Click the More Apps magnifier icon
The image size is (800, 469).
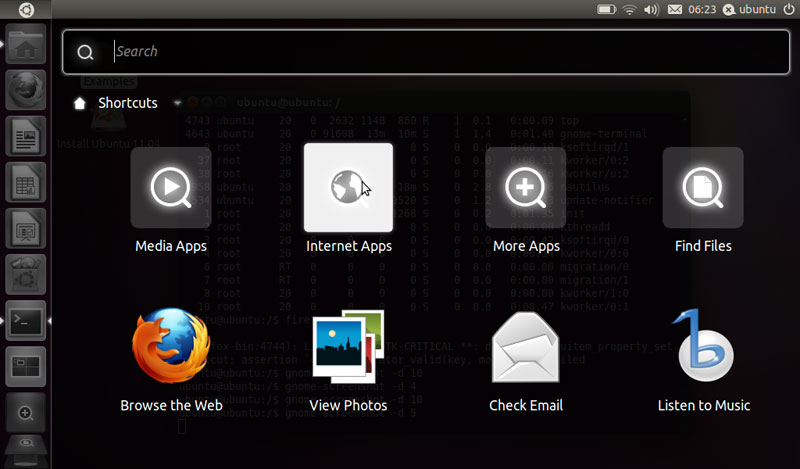(x=526, y=188)
